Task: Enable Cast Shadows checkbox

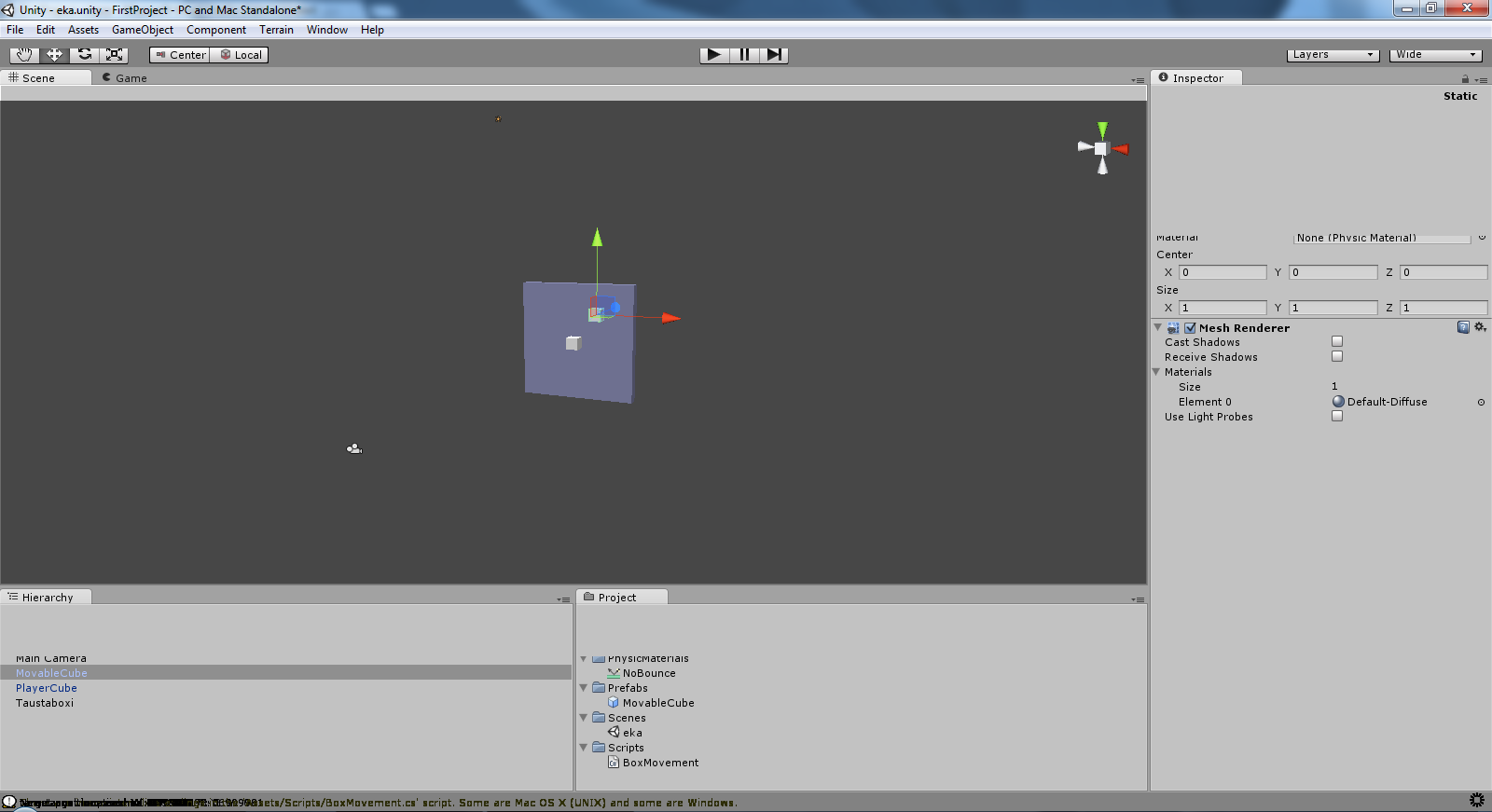Action: 1337,341
